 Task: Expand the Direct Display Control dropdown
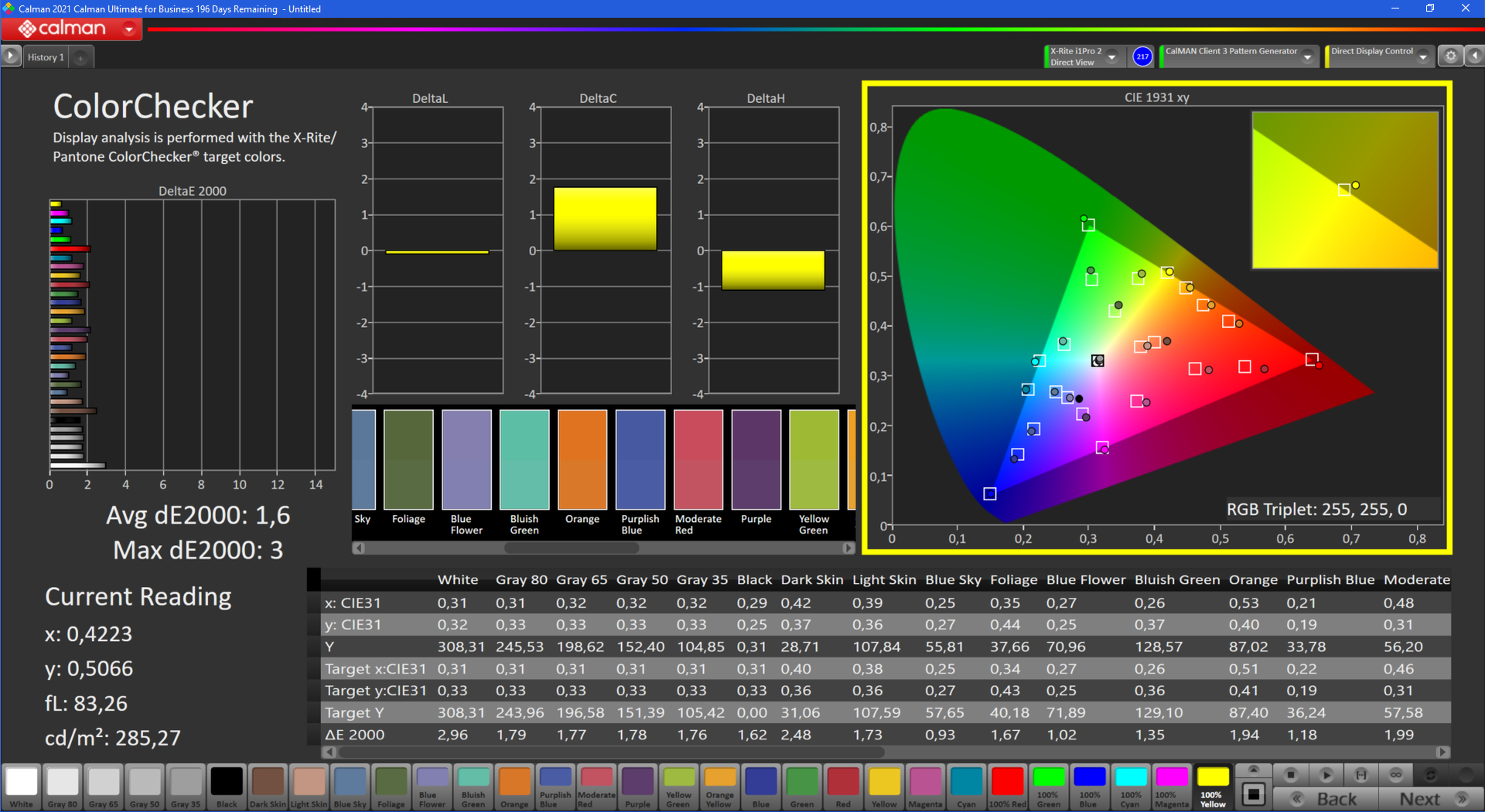coord(1423,56)
